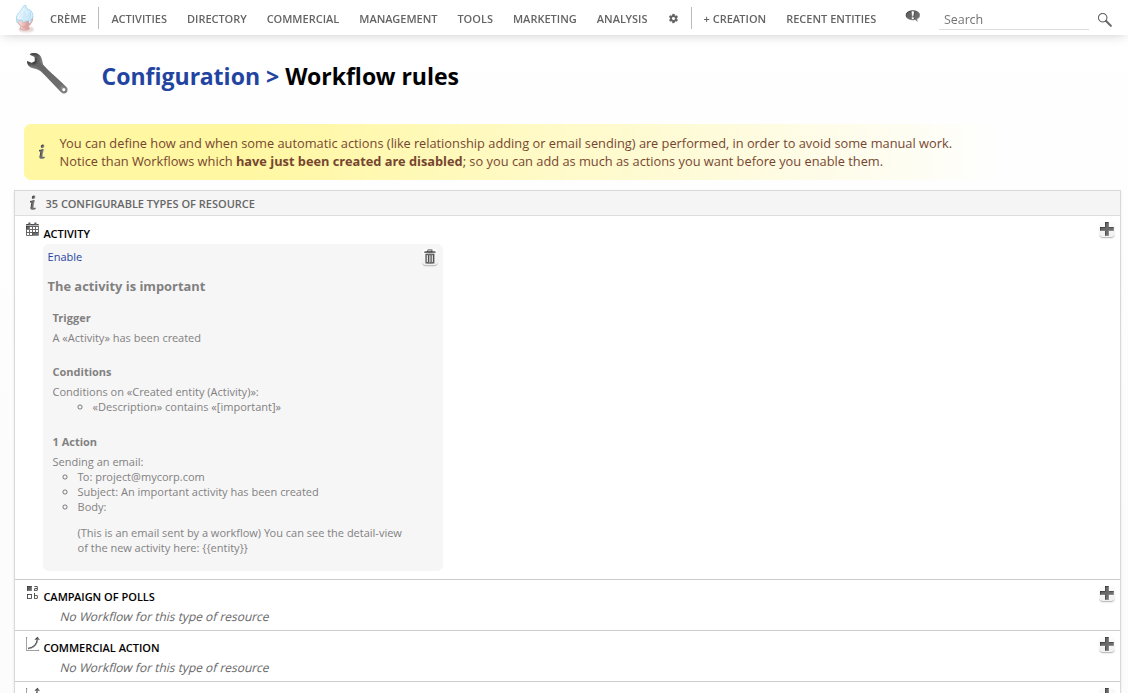Click the Activity calendar icon

pos(32,230)
